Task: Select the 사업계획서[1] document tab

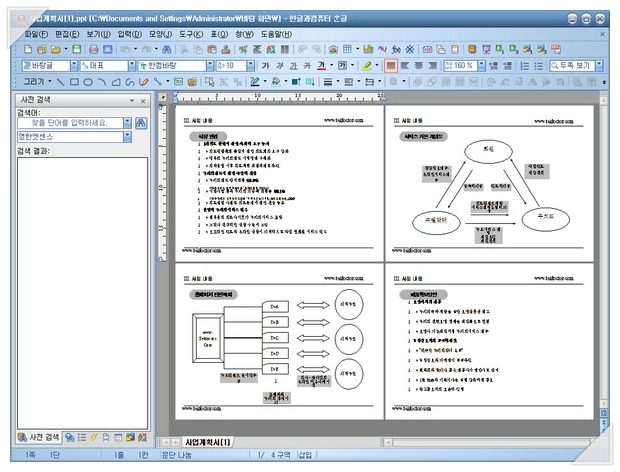Action: [x=208, y=441]
